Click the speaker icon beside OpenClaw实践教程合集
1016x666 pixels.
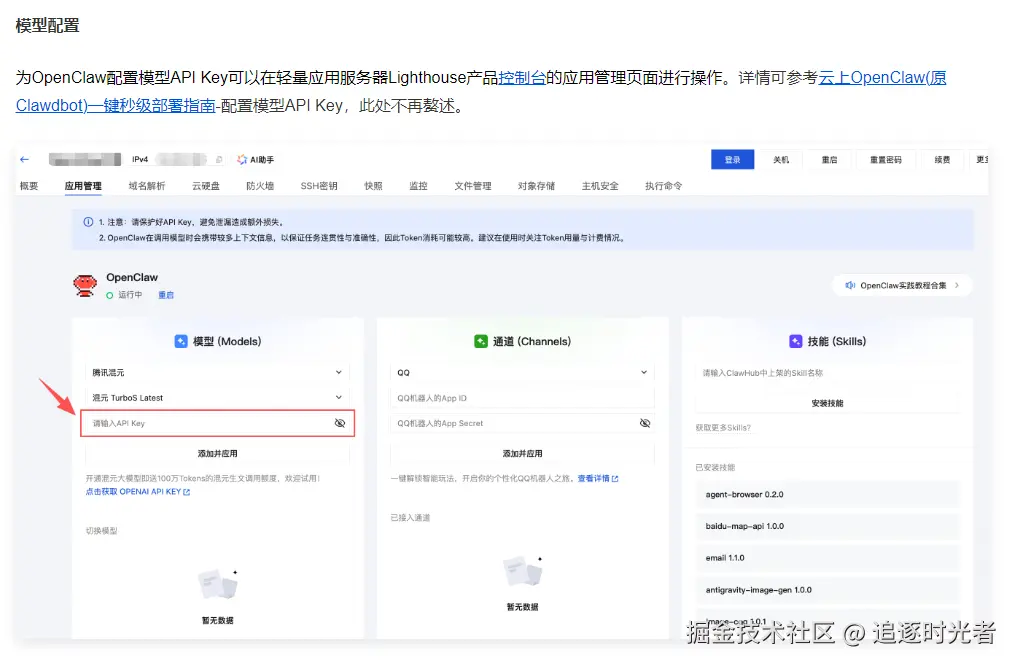click(850, 285)
